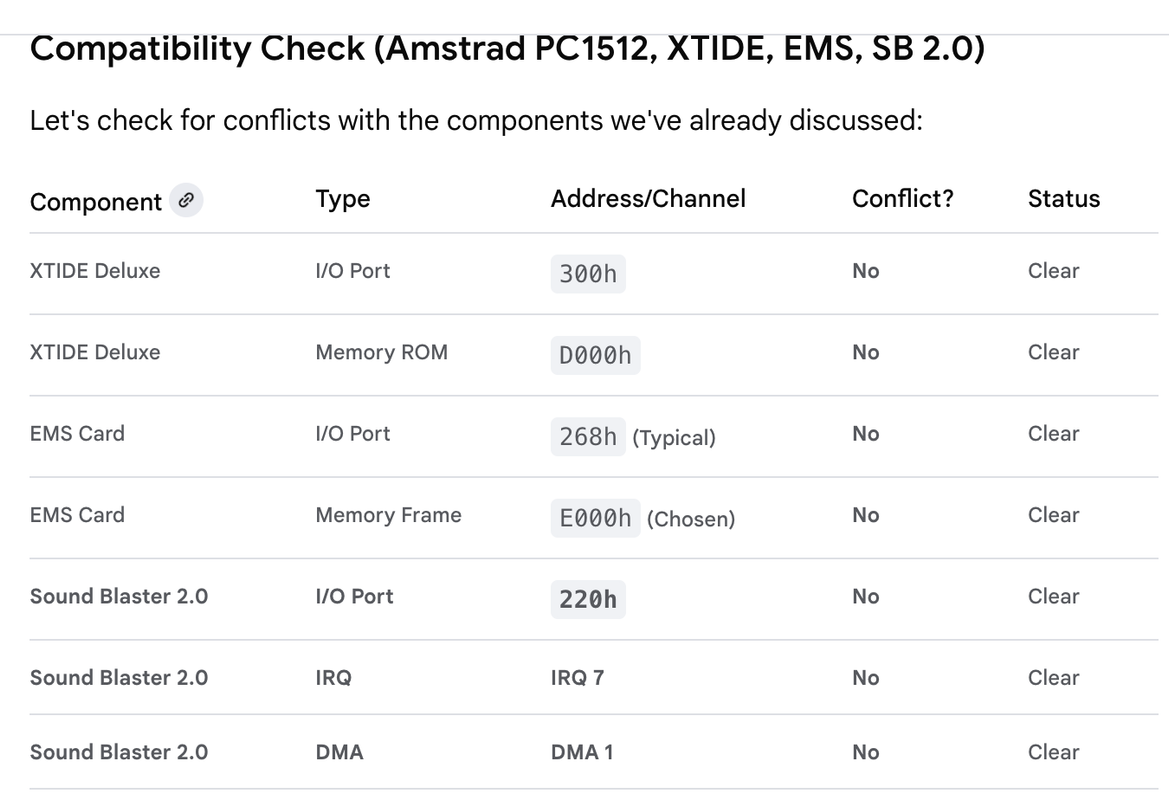The width and height of the screenshot is (1169, 800).
Task: Select the Conflict? column header
Action: pyautogui.click(x=902, y=199)
